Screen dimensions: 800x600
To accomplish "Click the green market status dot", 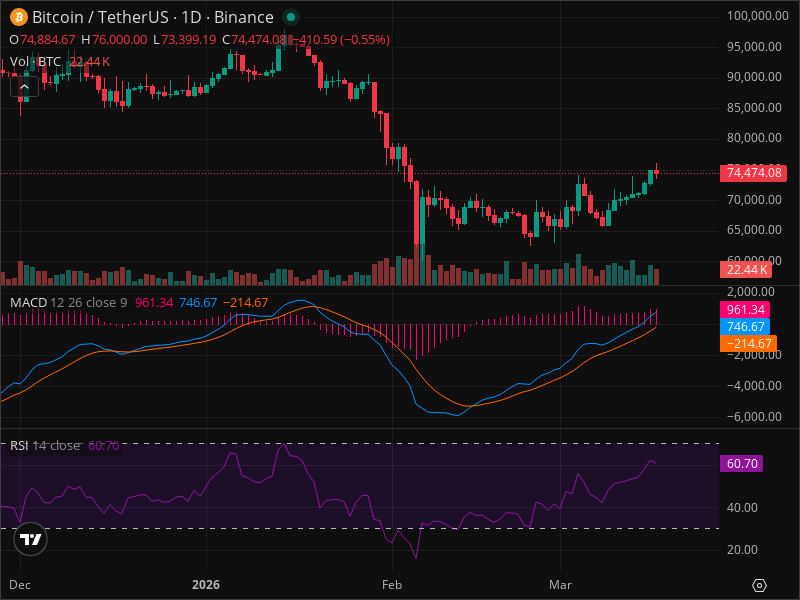I will 291,17.
